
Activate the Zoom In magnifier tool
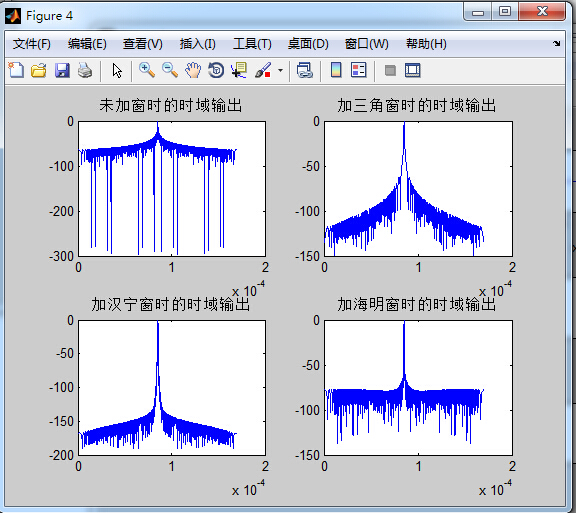(147, 70)
